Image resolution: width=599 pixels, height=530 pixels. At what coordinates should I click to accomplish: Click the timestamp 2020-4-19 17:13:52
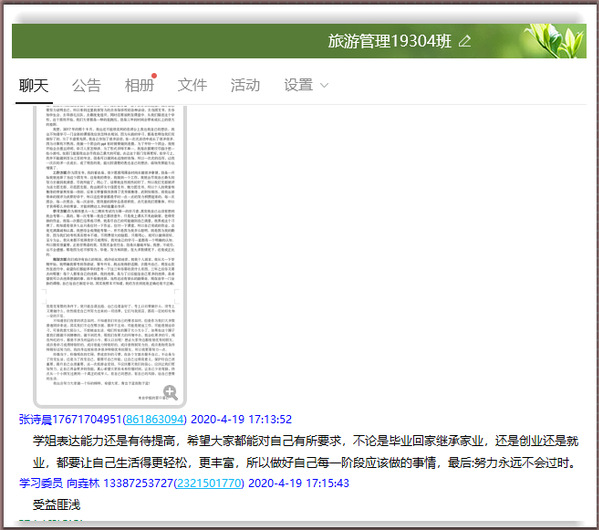point(241,420)
